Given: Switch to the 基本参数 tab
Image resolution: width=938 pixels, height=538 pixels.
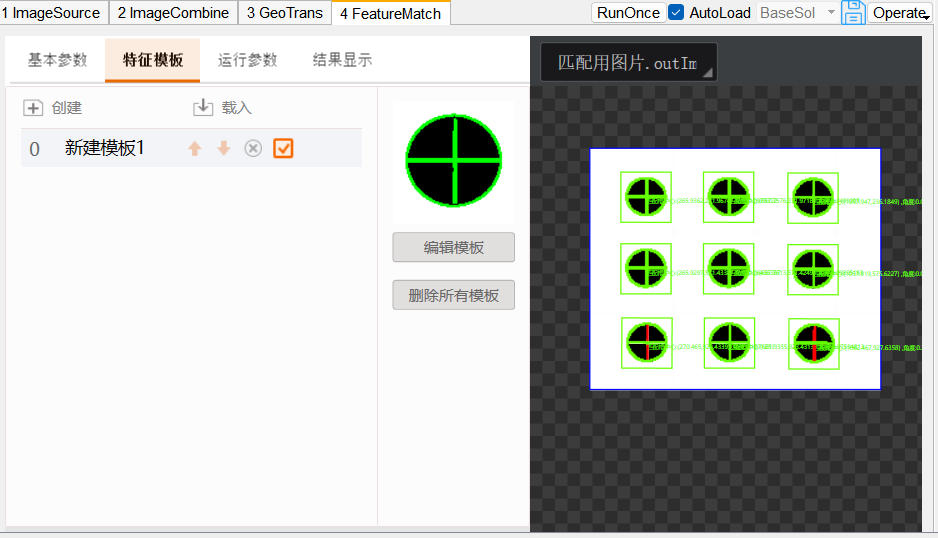Looking at the screenshot, I should pos(57,60).
